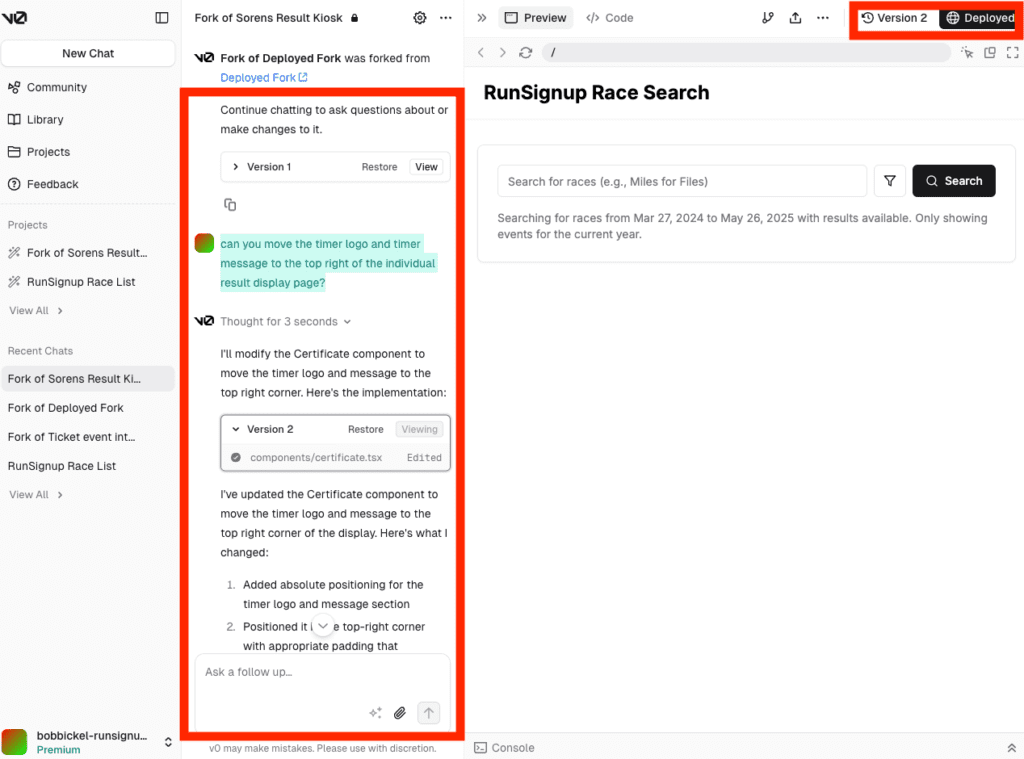Viewport: 1024px width, 759px height.
Task: View All recent chats in the sidebar
Action: (36, 495)
